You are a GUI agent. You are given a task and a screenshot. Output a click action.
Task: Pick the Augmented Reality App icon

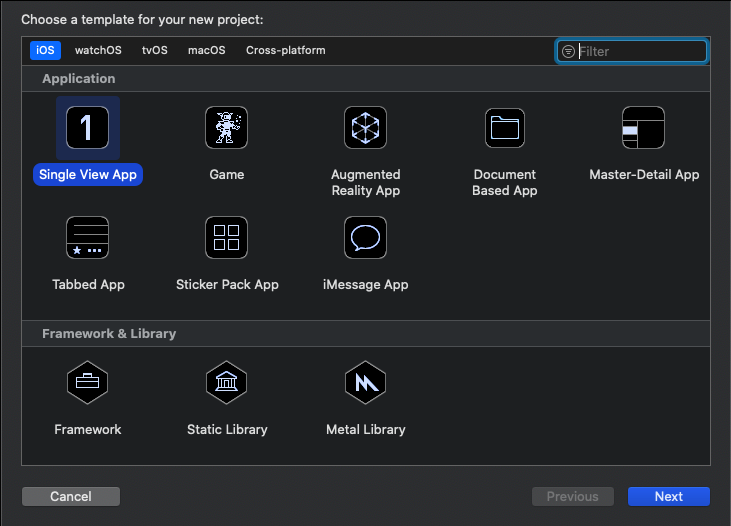coord(366,127)
